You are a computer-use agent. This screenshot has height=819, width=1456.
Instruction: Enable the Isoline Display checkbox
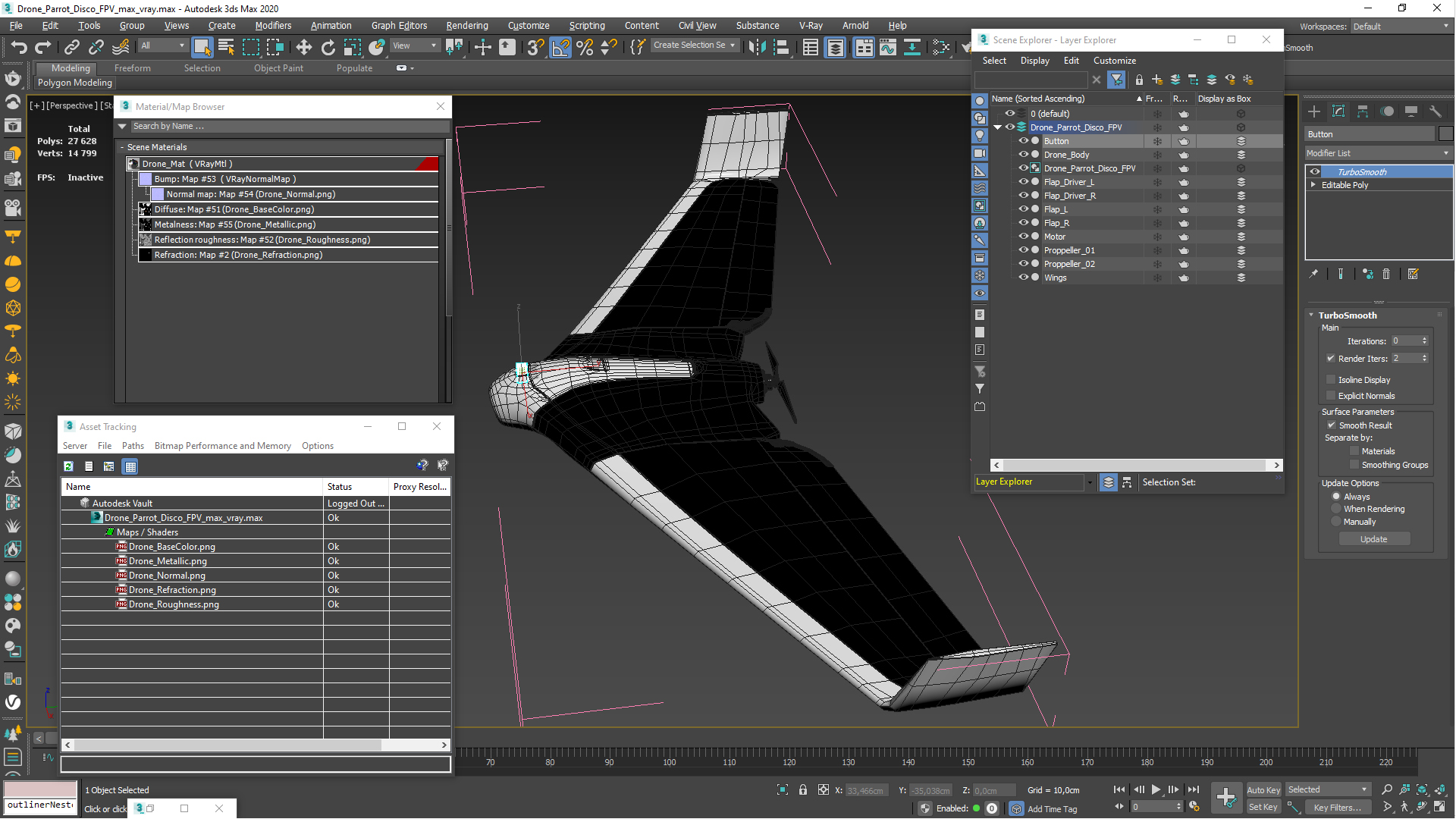pos(1331,380)
